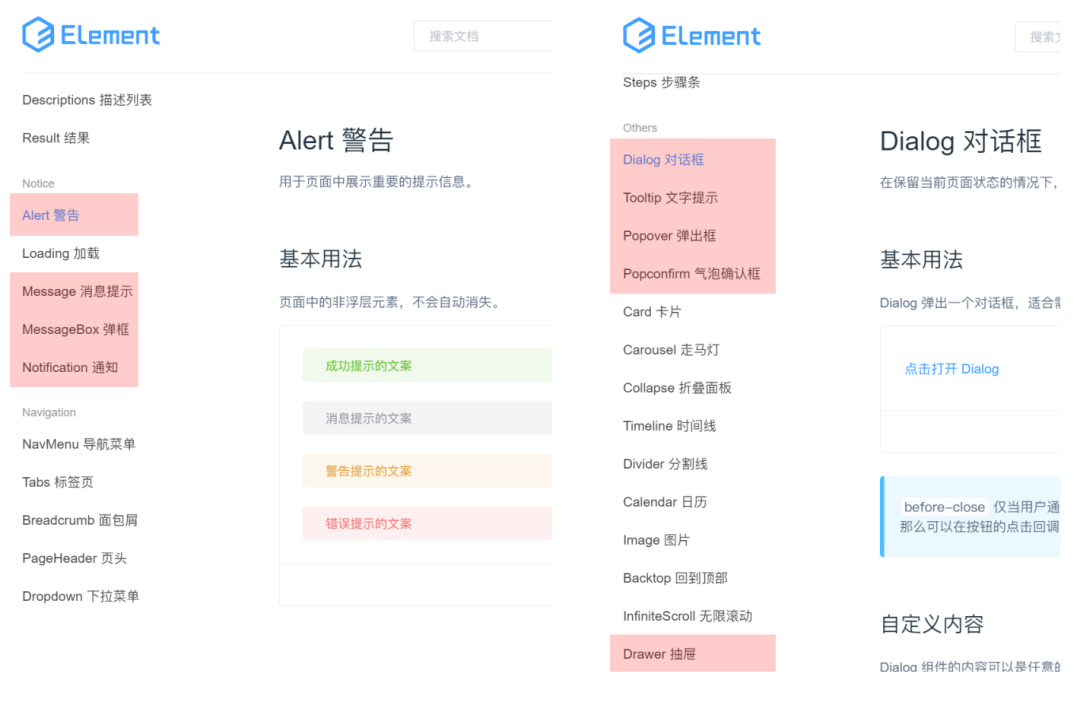Select Dropdown 下拉菜单 in the sidebar
The height and width of the screenshot is (712, 1080).
point(81,596)
